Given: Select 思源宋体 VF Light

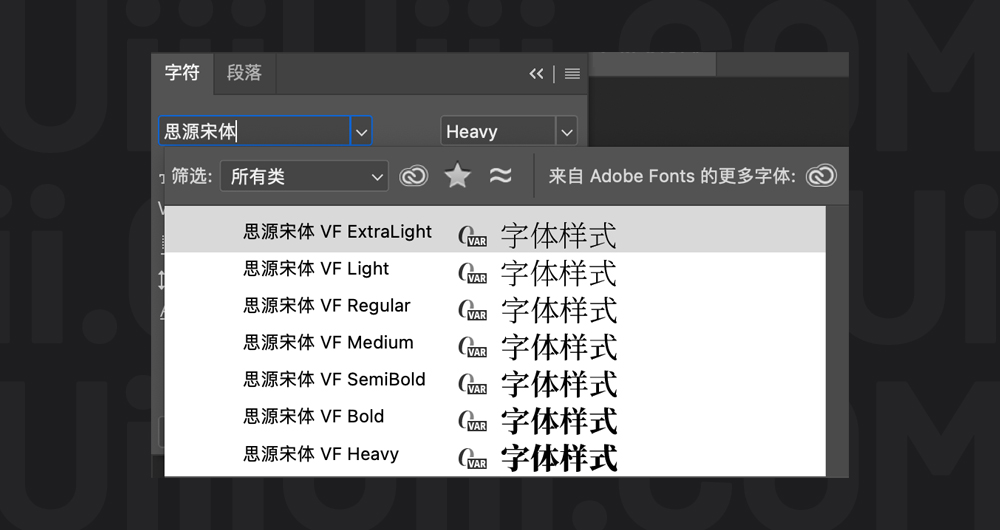Looking at the screenshot, I should [495, 270].
